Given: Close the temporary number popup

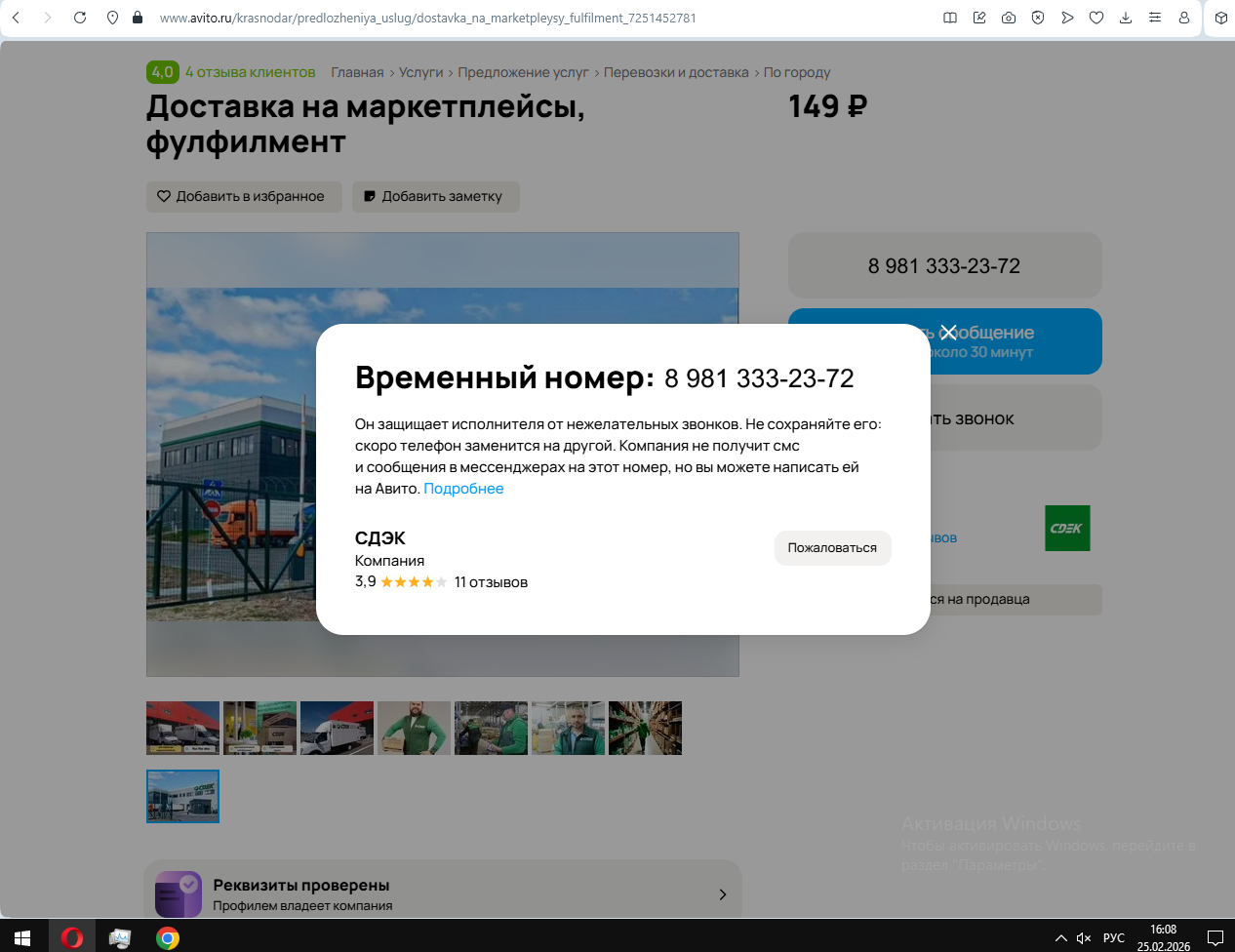Looking at the screenshot, I should point(948,333).
